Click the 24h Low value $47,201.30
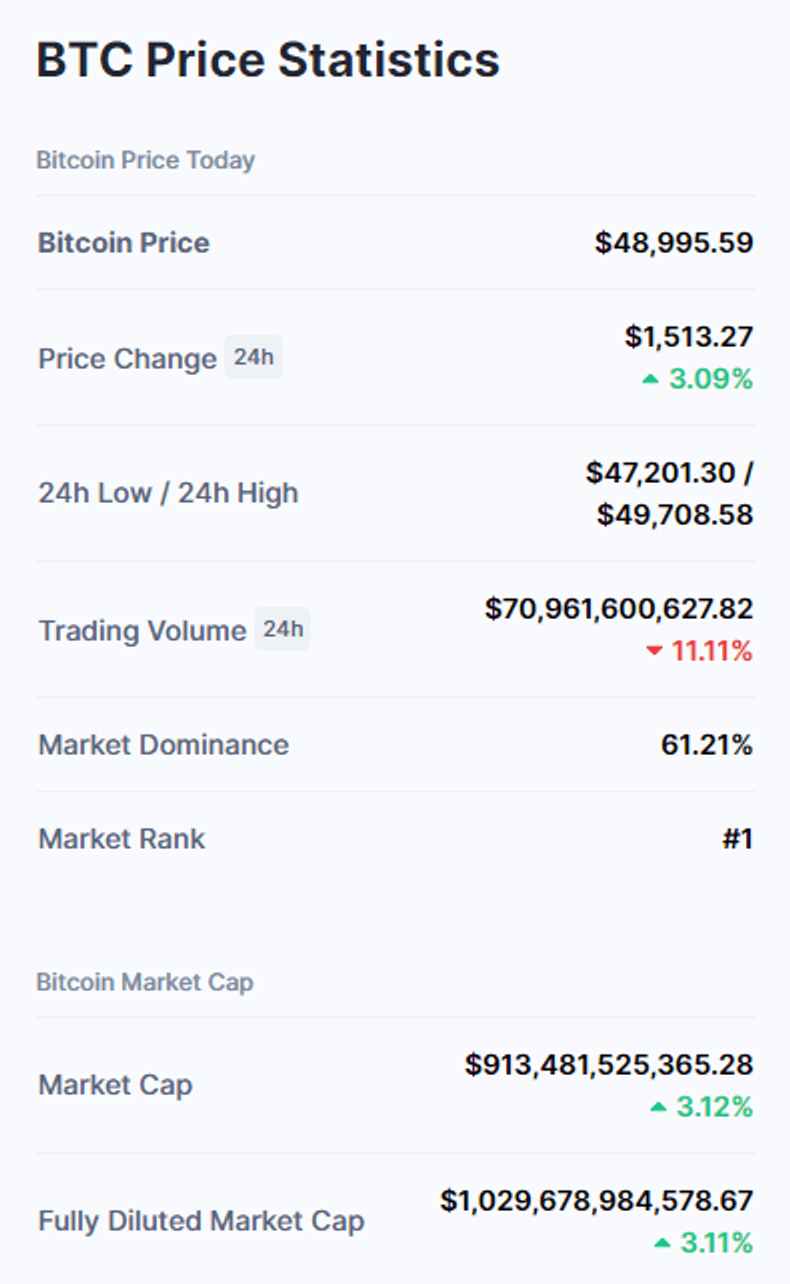The image size is (790, 1284). [661, 472]
